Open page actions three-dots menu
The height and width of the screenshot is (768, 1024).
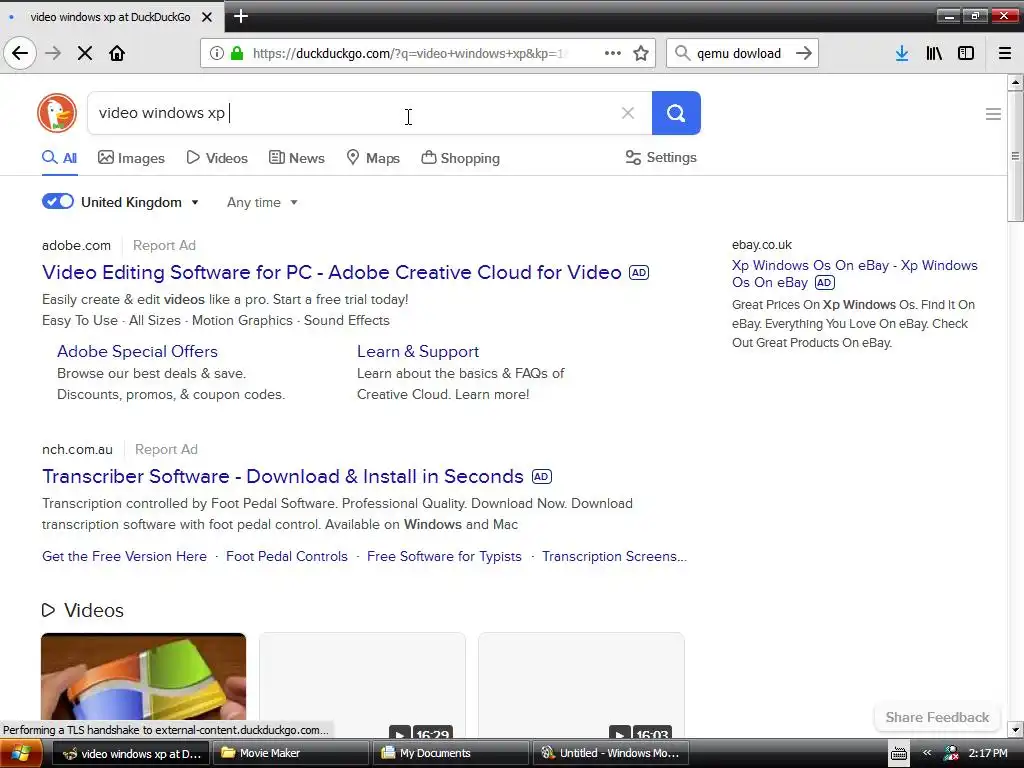click(613, 53)
